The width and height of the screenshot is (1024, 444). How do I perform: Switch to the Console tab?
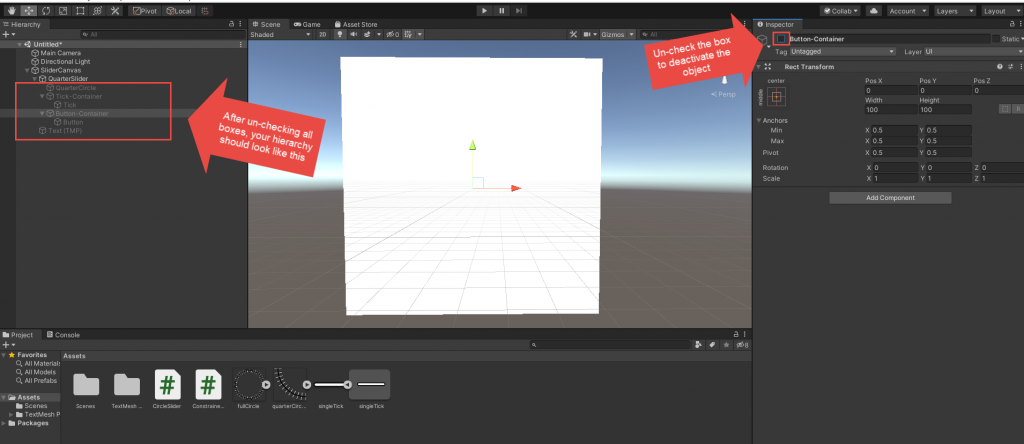click(63, 335)
